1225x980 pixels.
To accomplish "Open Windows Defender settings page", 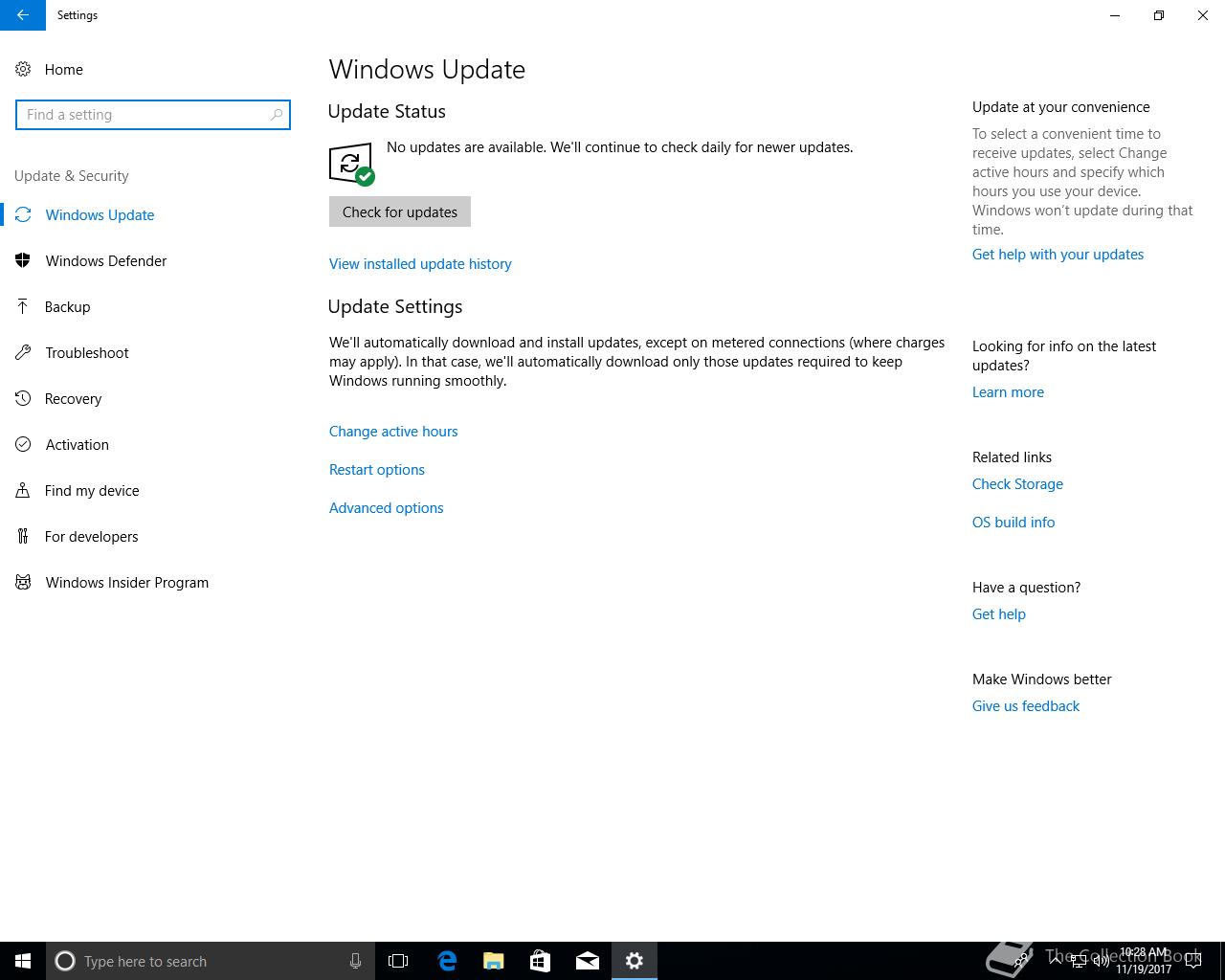I will 105,260.
